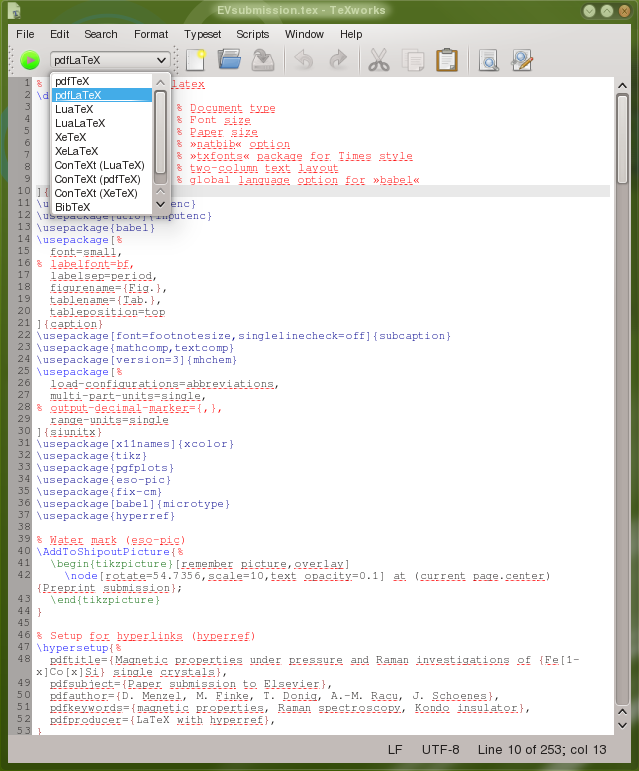This screenshot has height=771, width=639.
Task: Undo the last edit
Action: (304, 60)
